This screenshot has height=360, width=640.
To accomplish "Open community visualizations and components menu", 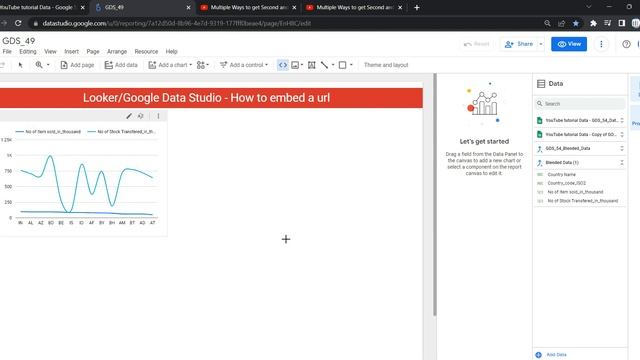I will click(202, 65).
